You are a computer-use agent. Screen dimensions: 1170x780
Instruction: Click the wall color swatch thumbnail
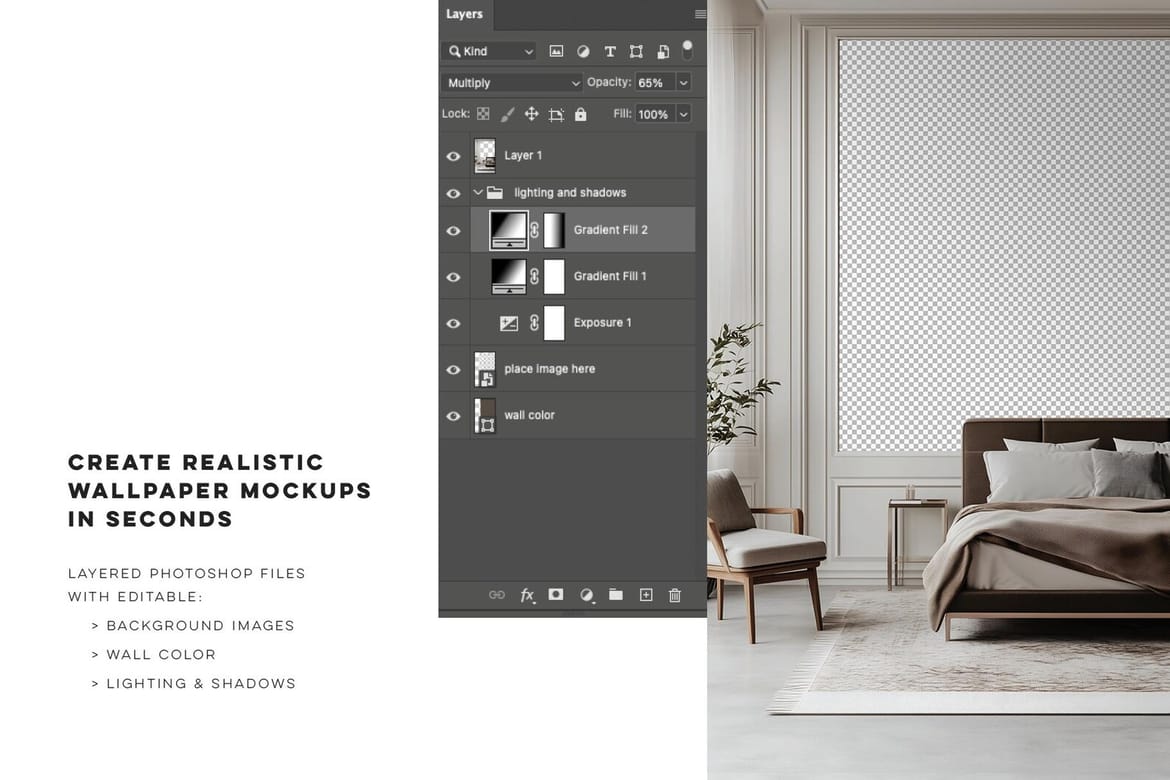[x=485, y=416]
